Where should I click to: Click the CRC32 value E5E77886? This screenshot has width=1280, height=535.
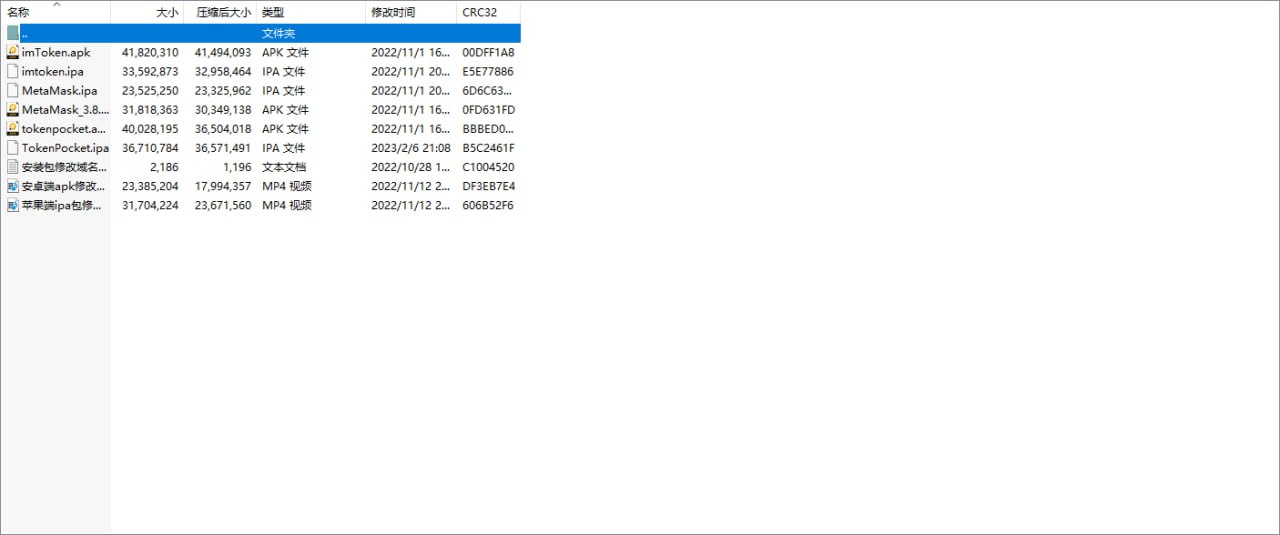[x=488, y=71]
